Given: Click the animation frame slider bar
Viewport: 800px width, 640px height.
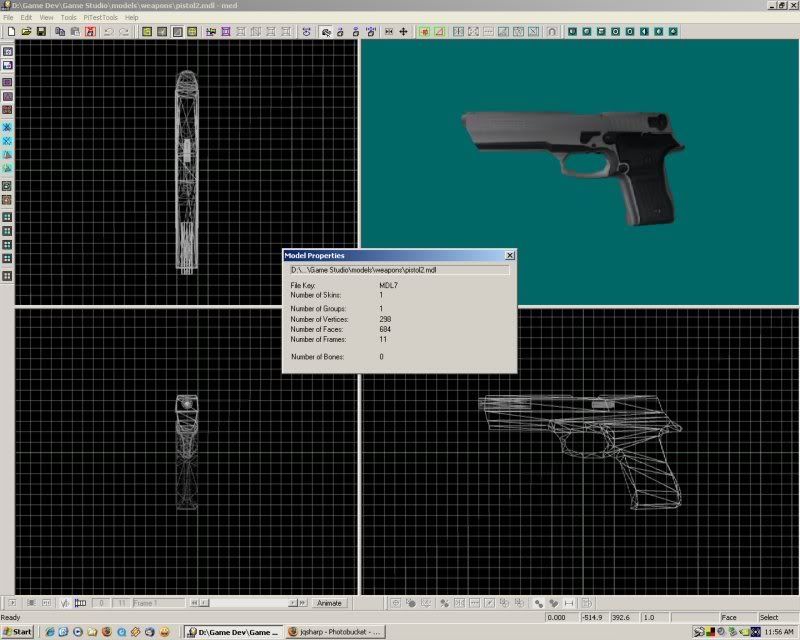Looking at the screenshot, I should click(250, 603).
